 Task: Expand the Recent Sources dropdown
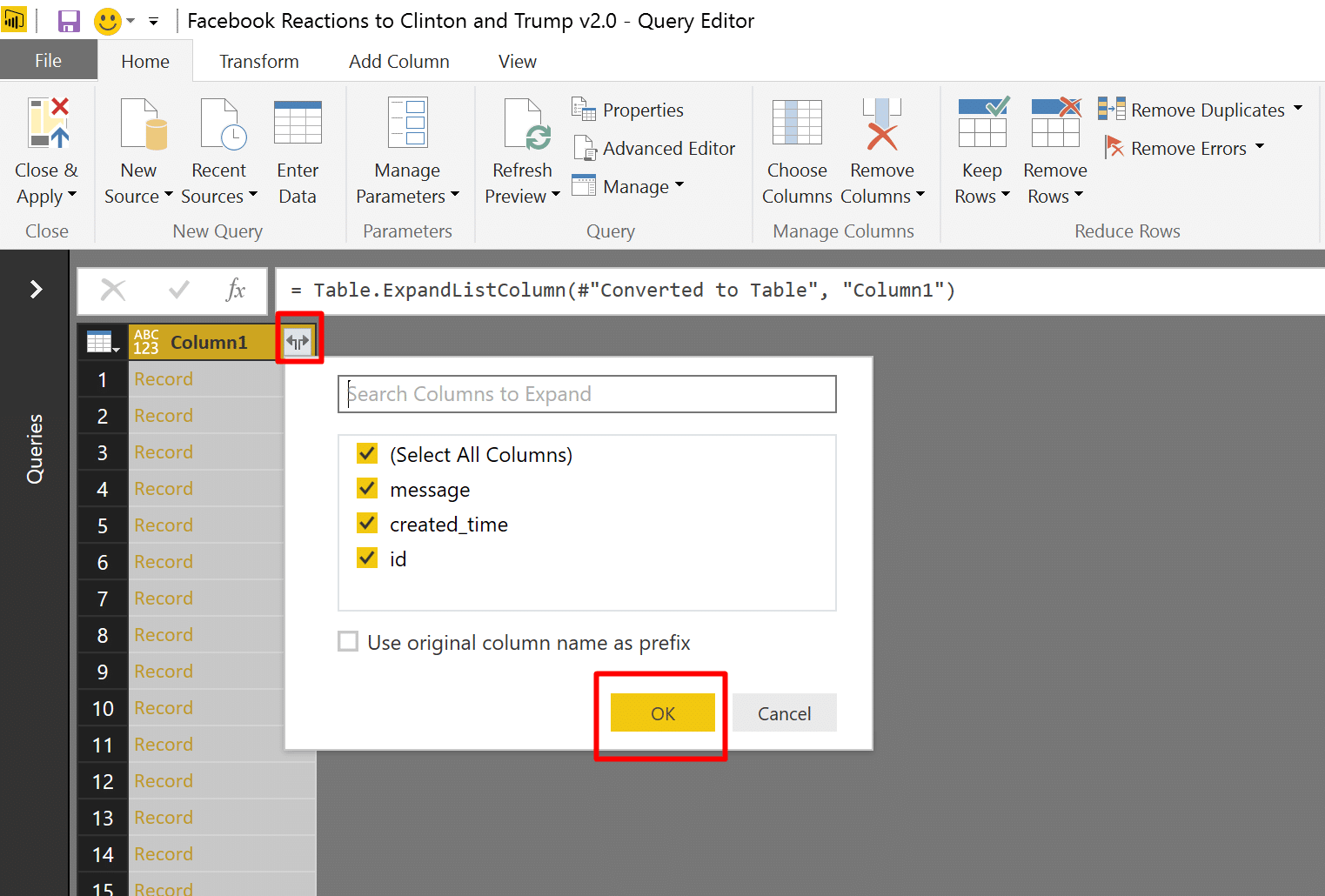(253, 195)
